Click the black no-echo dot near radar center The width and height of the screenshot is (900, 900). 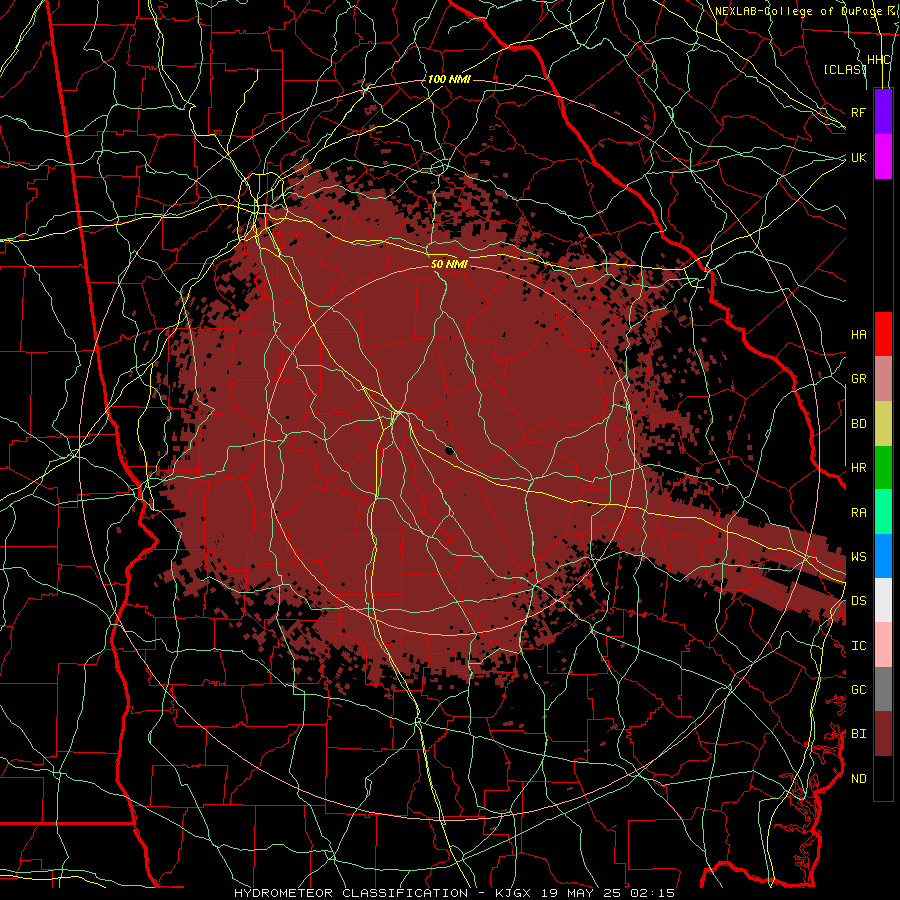tap(449, 450)
